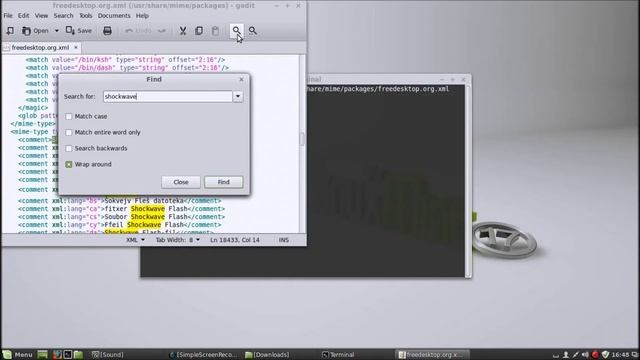Open the Tab Width dropdown in status bar

pyautogui.click(x=178, y=240)
